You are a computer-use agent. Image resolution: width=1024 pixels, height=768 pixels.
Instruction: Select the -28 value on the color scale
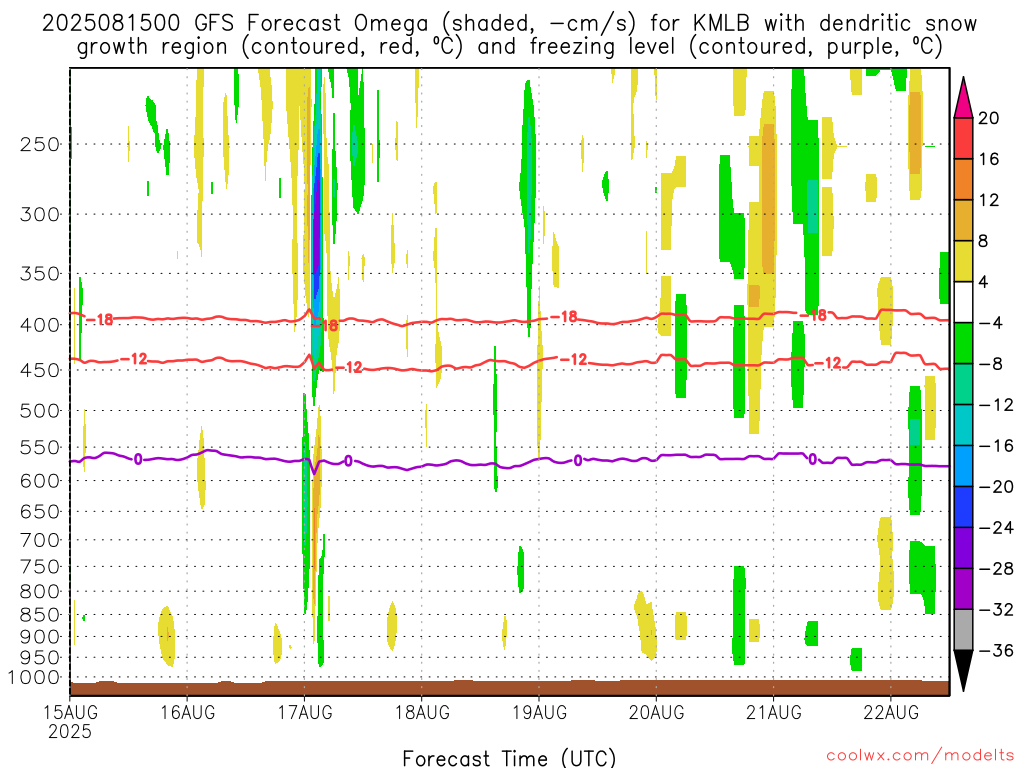click(995, 569)
